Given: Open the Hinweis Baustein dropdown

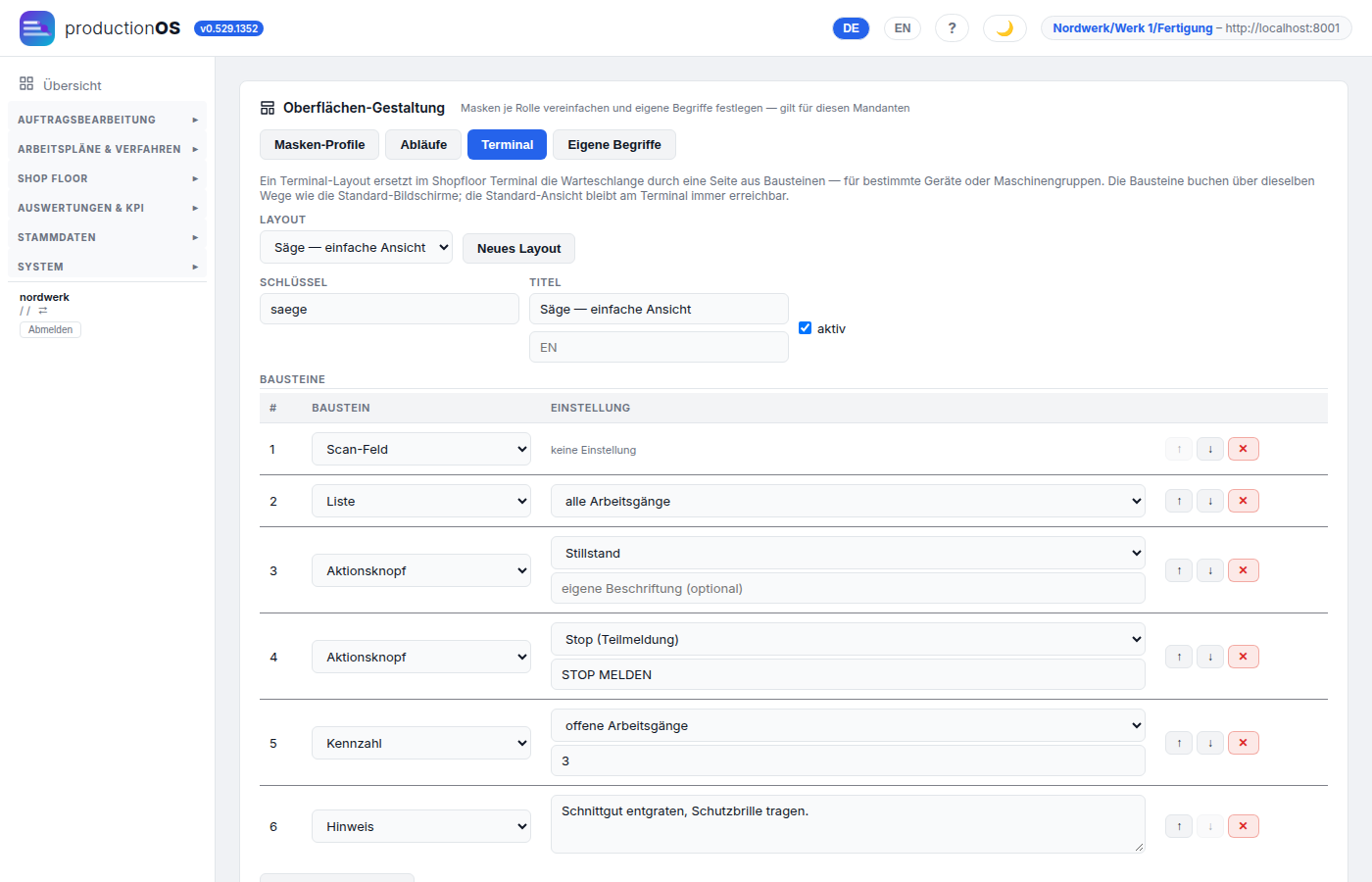Looking at the screenshot, I should pyautogui.click(x=421, y=826).
